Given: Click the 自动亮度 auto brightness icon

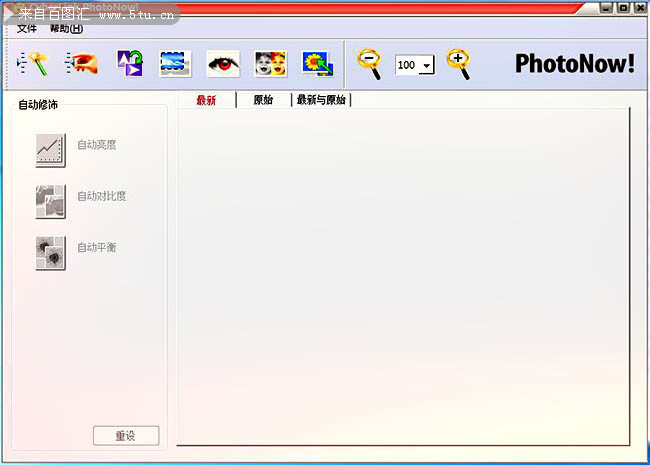Looking at the screenshot, I should [50, 150].
